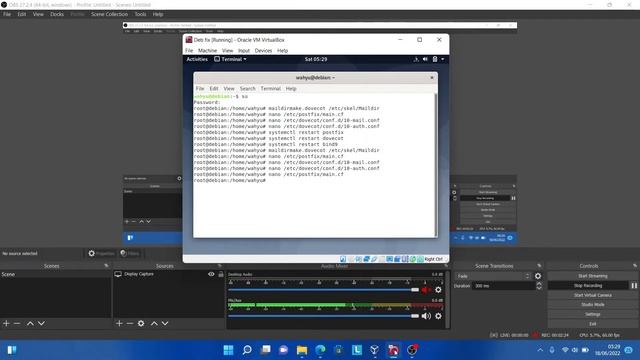Launch Microsoft Edge from taskbar
Screen dimensions: 640x360
[x=320, y=350]
